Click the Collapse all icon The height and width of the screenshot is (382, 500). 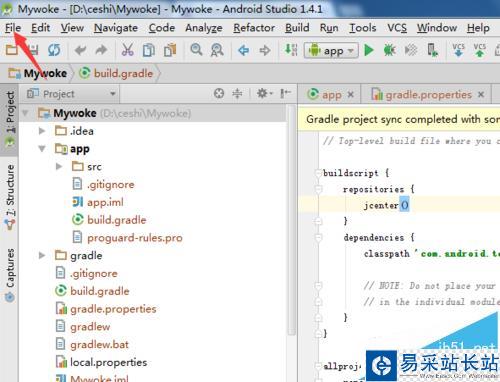pos(237,94)
